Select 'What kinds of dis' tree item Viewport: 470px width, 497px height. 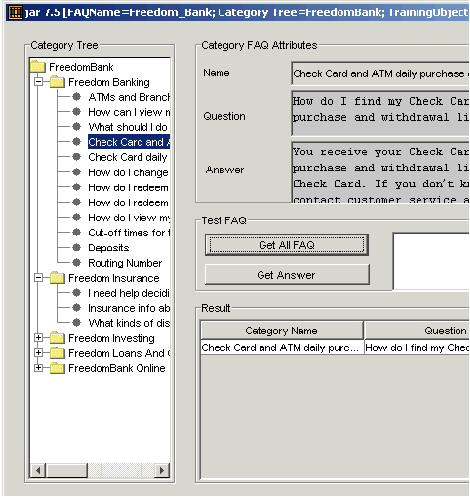coord(129,323)
